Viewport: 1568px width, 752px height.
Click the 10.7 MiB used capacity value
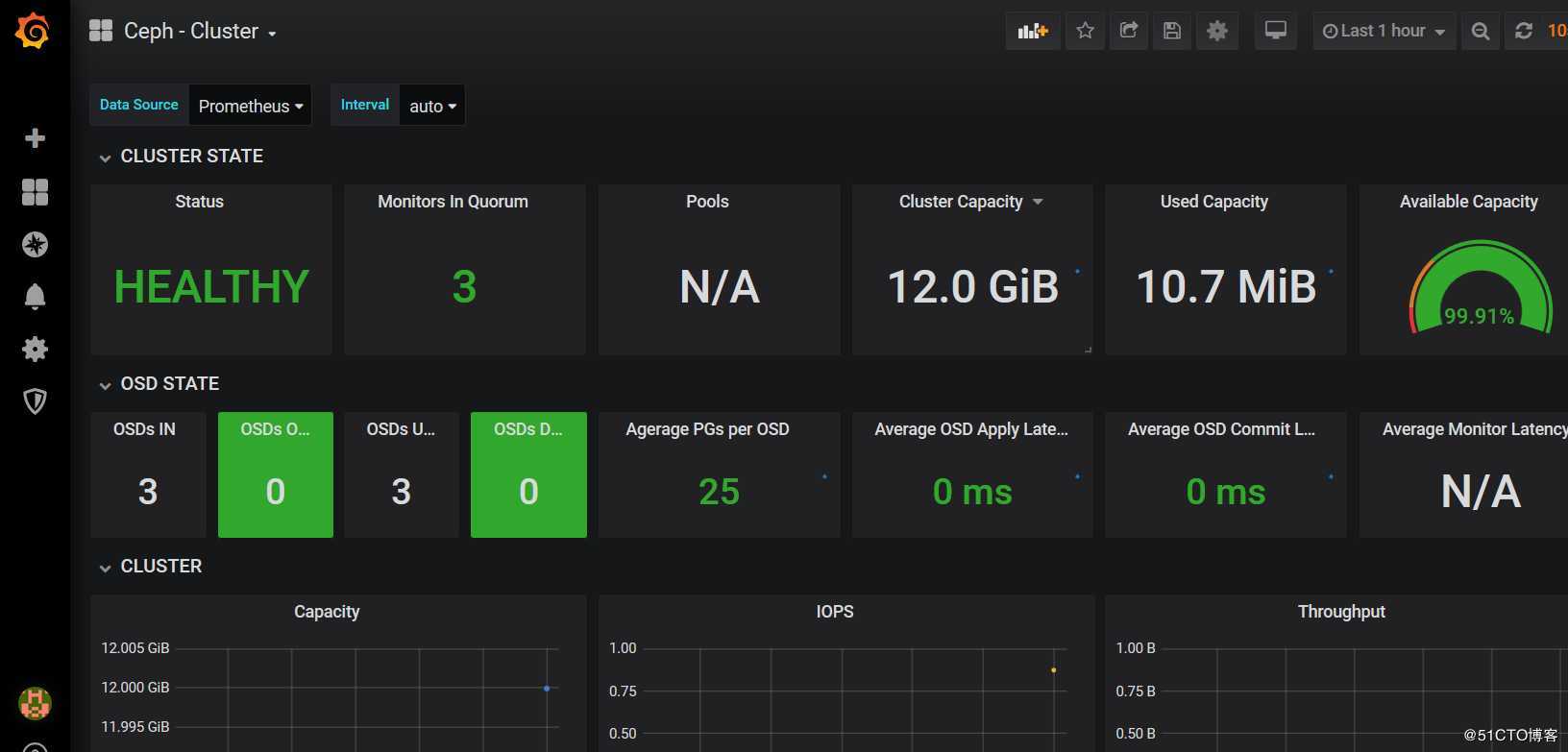tap(1226, 286)
